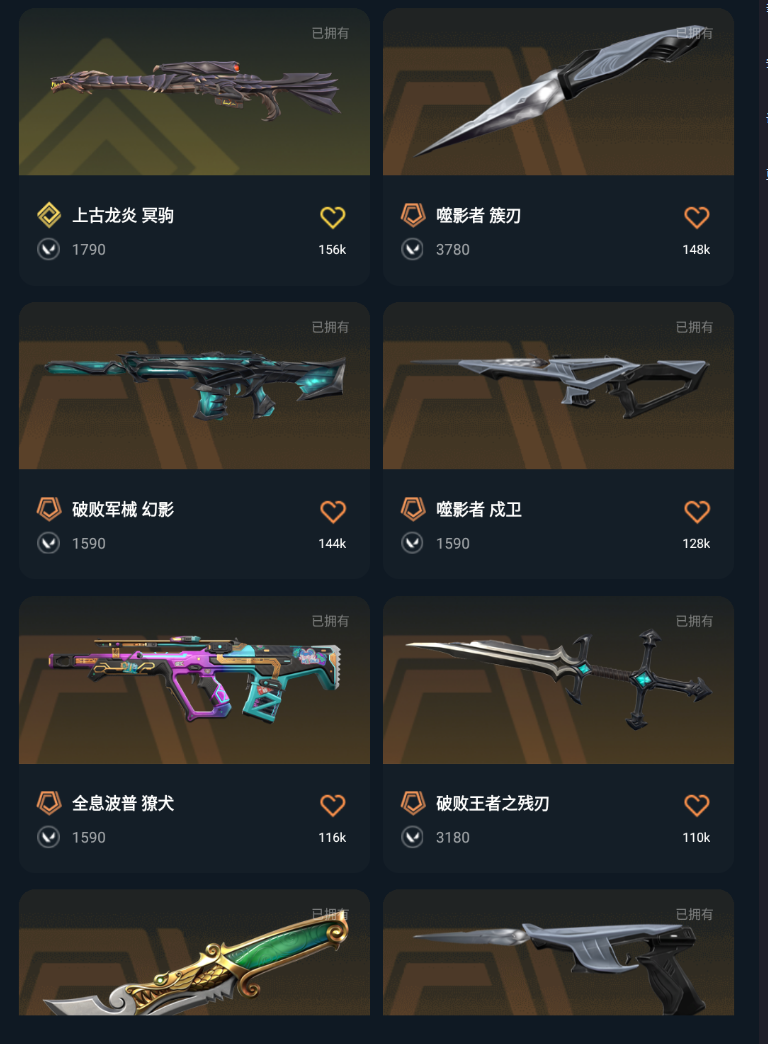Open the dragon sniper rifle thumbnail
768x1044 pixels.
(x=194, y=92)
